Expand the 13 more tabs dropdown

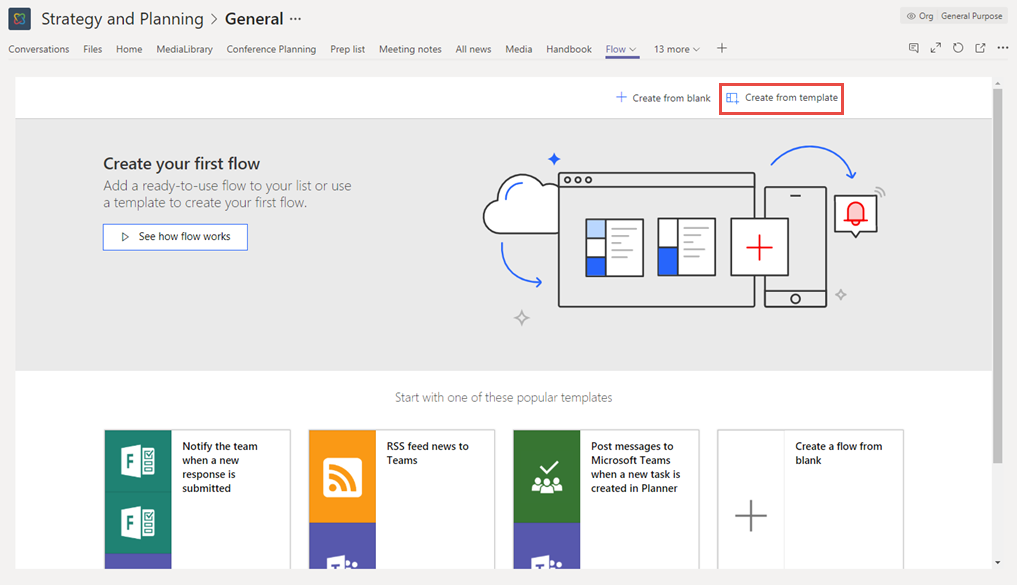(x=677, y=49)
